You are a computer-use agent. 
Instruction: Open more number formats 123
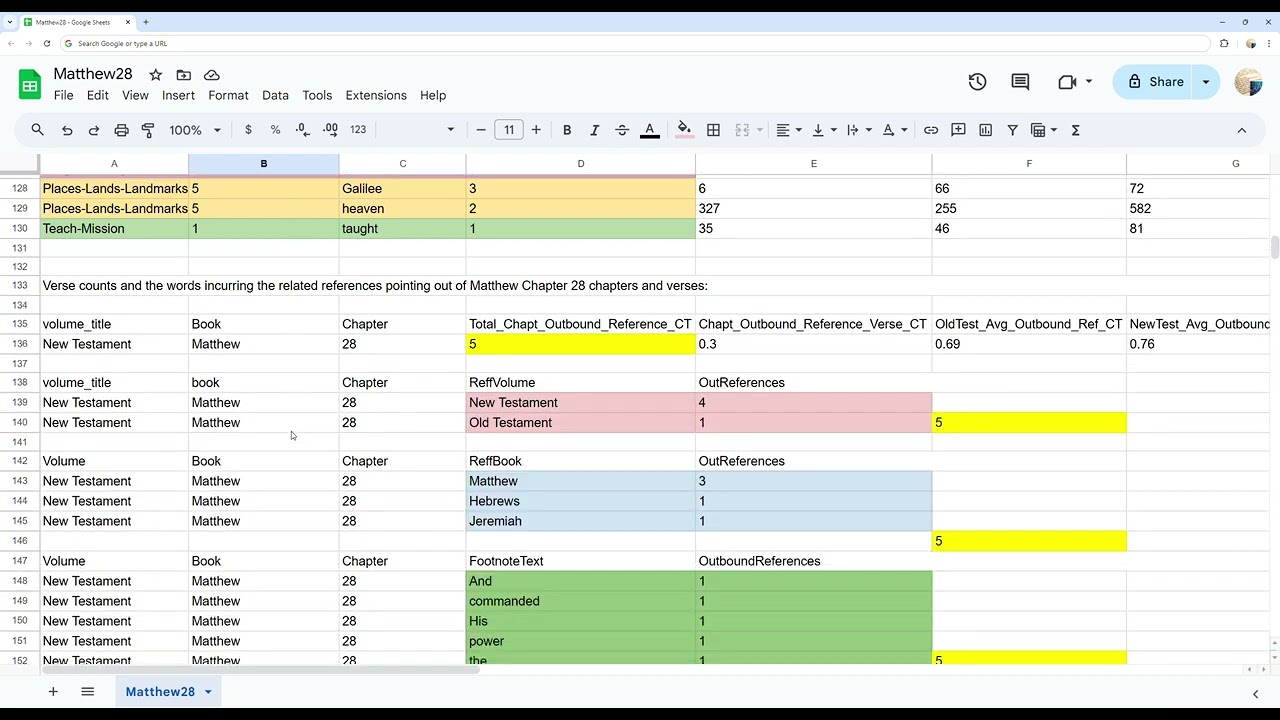pyautogui.click(x=358, y=130)
